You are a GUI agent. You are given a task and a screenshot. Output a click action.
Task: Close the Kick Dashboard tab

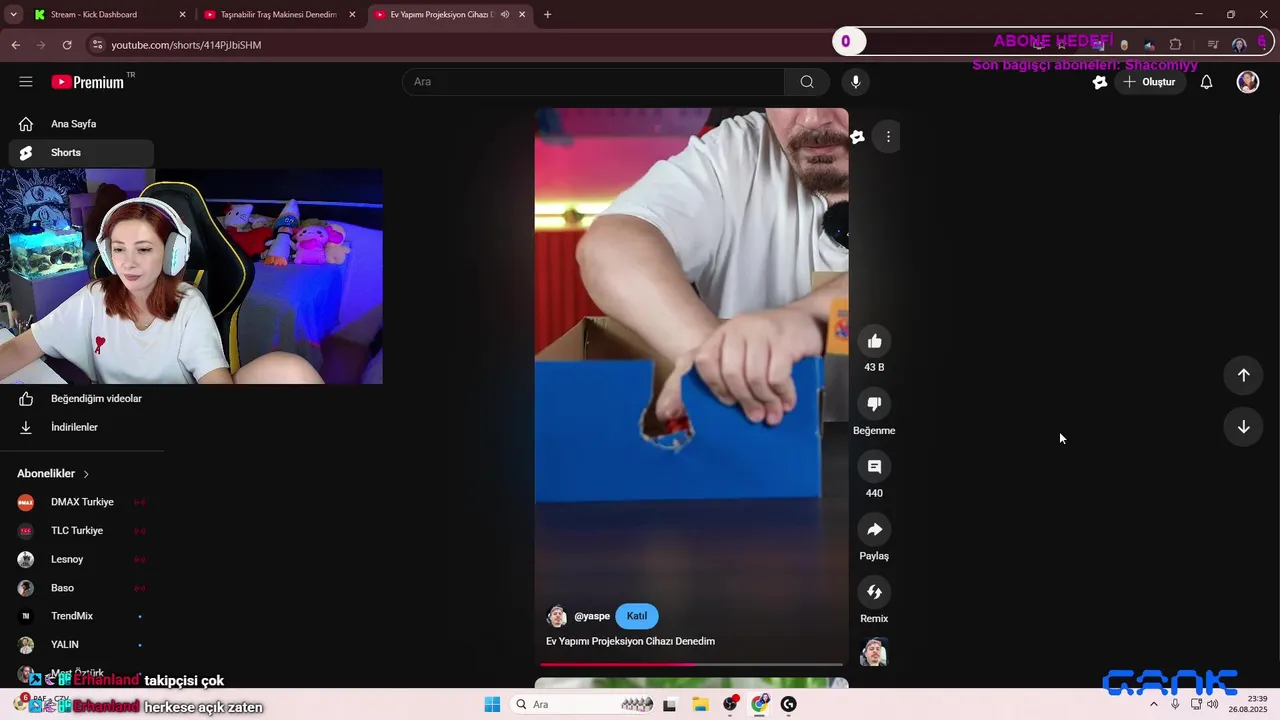(x=182, y=15)
